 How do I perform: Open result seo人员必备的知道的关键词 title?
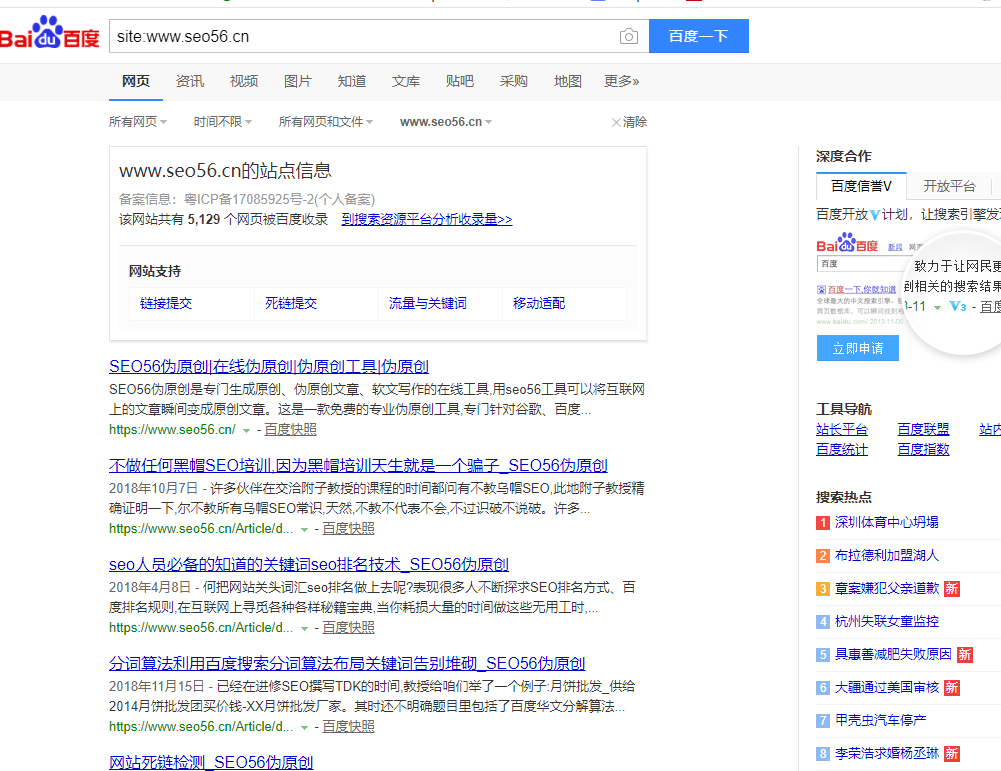309,564
